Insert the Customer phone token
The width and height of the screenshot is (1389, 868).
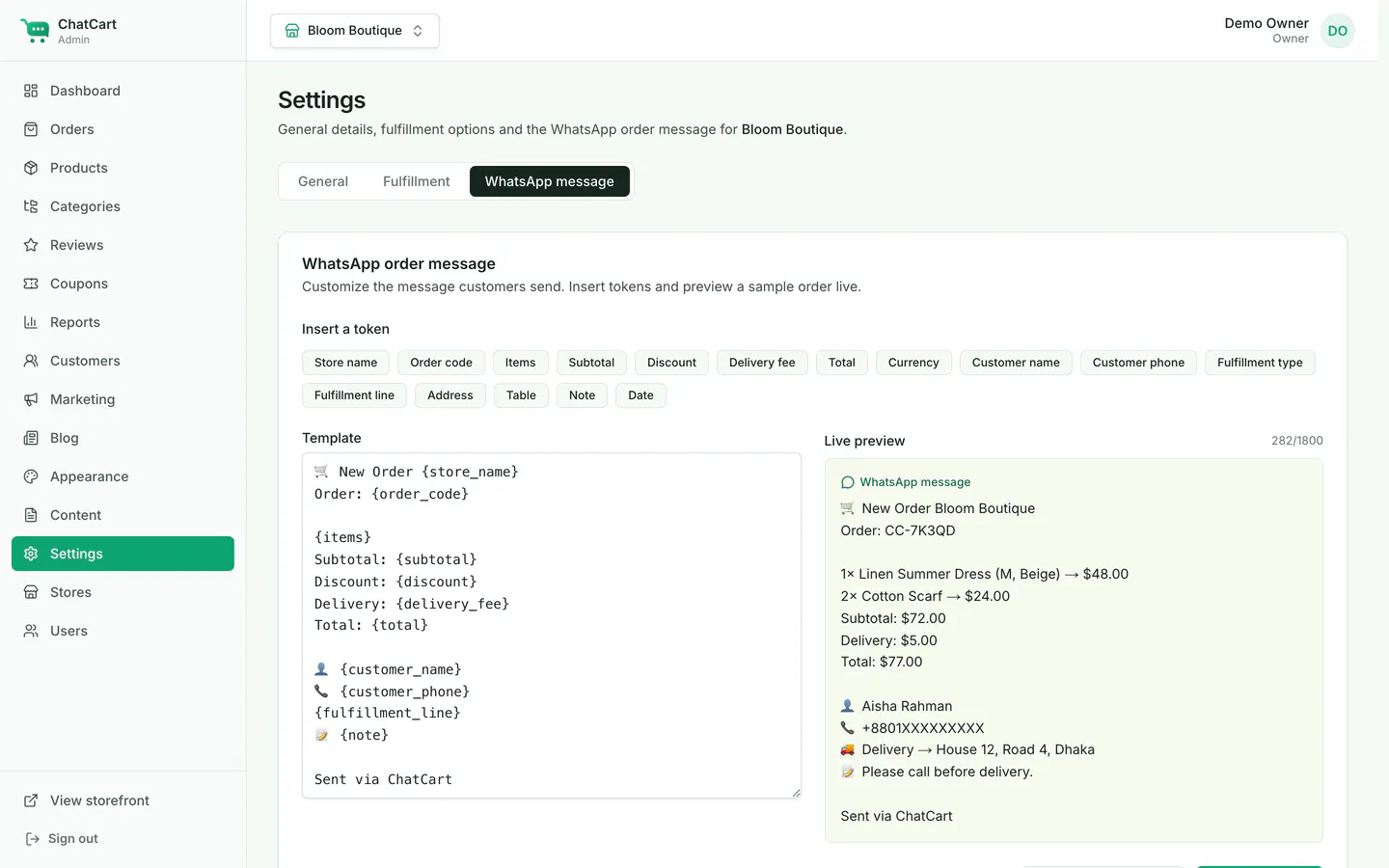pos(1138,363)
